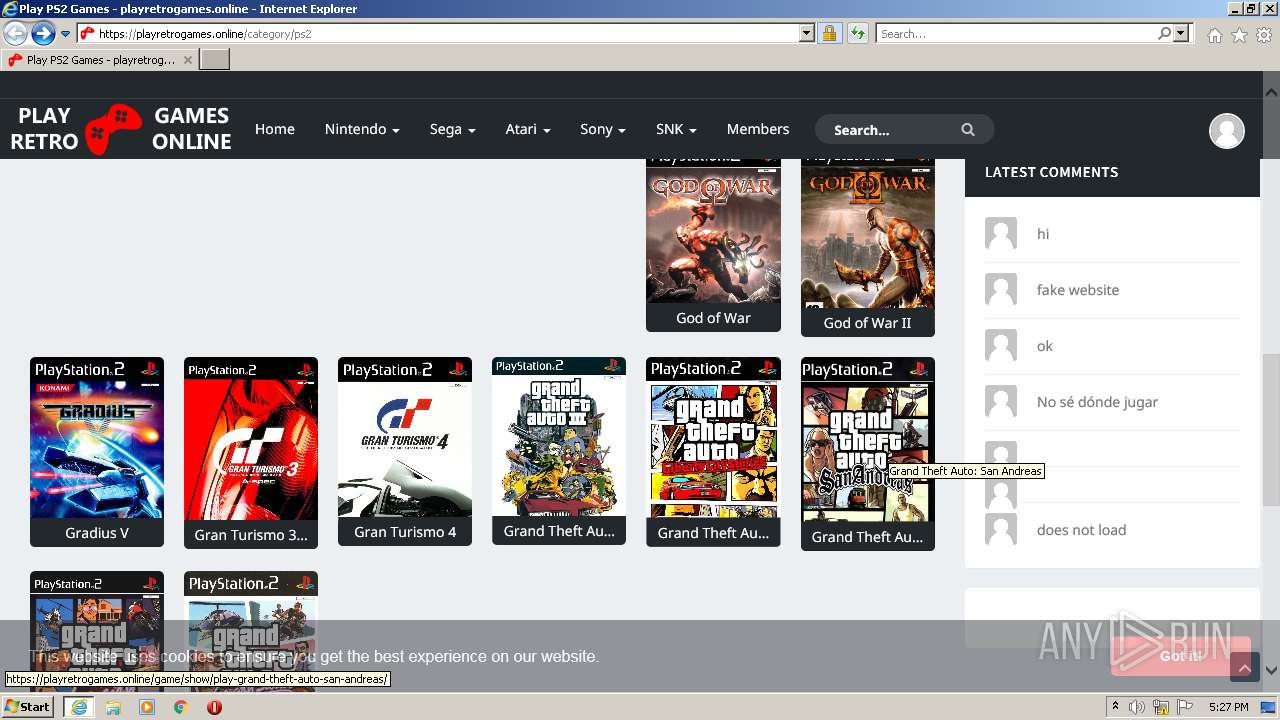The image size is (1280, 720).
Task: Open the security lock report icon
Action: pyautogui.click(x=829, y=34)
